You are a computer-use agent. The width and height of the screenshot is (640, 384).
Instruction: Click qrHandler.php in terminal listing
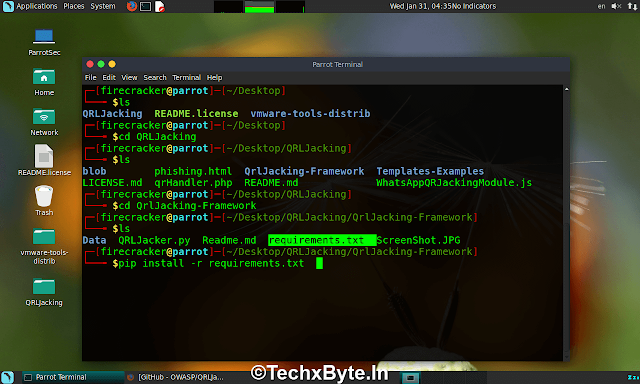[193, 182]
